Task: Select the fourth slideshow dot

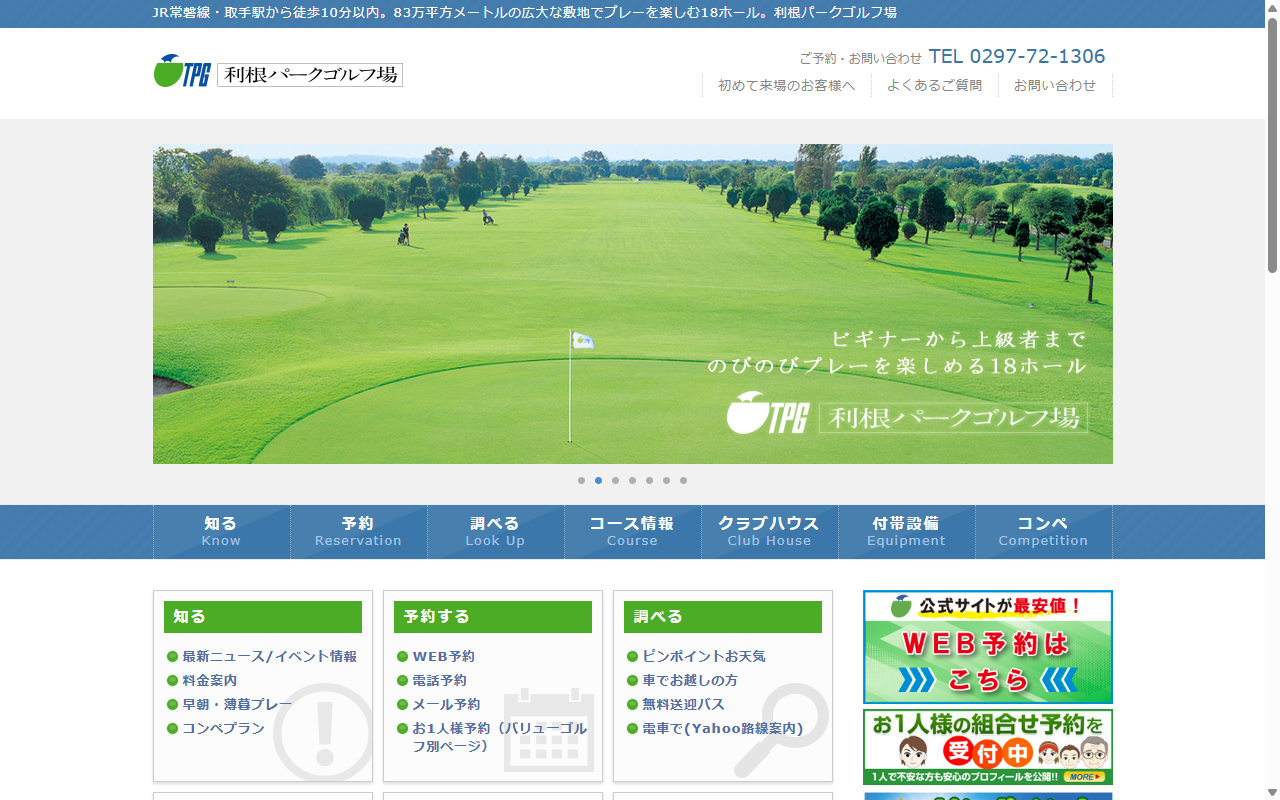Action: [x=632, y=480]
